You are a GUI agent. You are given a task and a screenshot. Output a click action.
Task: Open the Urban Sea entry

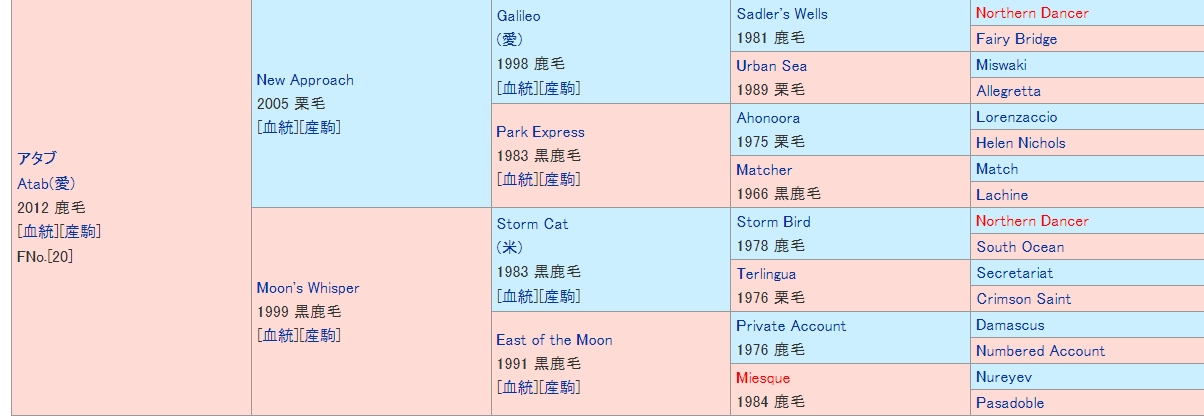coord(771,66)
